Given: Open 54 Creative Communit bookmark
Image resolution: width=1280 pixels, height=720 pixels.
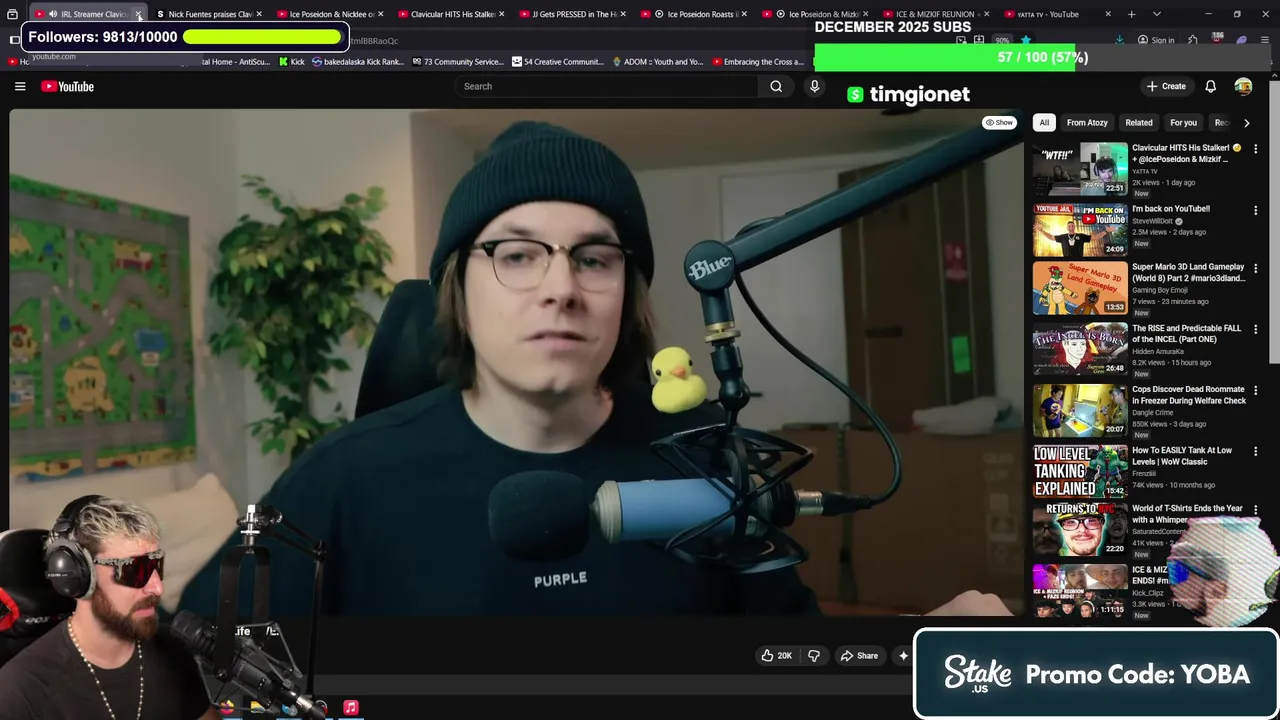Looking at the screenshot, I should [x=557, y=62].
